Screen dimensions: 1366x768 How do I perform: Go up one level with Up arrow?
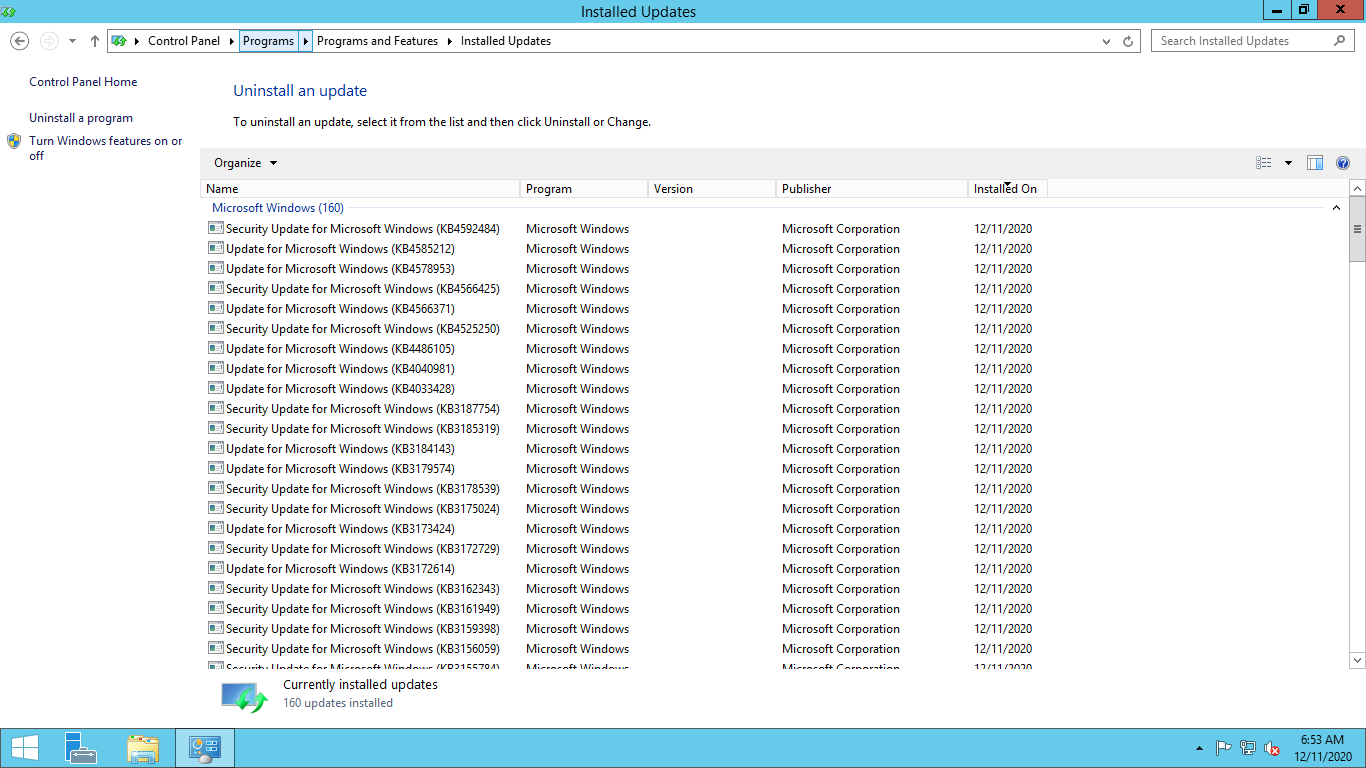pyautogui.click(x=95, y=41)
